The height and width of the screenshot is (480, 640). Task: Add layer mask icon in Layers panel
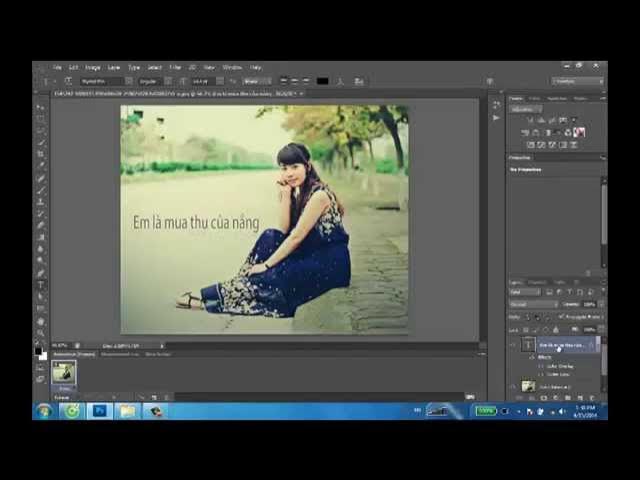543,397
